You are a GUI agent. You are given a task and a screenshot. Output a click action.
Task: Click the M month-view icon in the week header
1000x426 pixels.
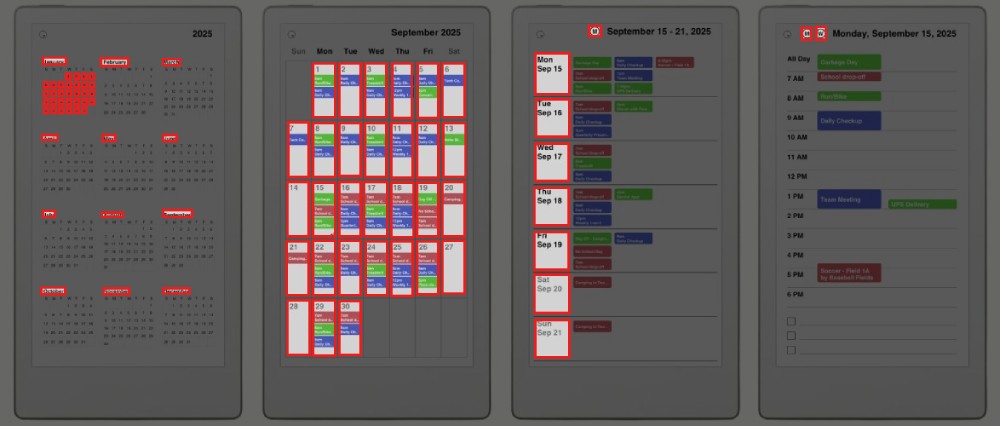595,32
